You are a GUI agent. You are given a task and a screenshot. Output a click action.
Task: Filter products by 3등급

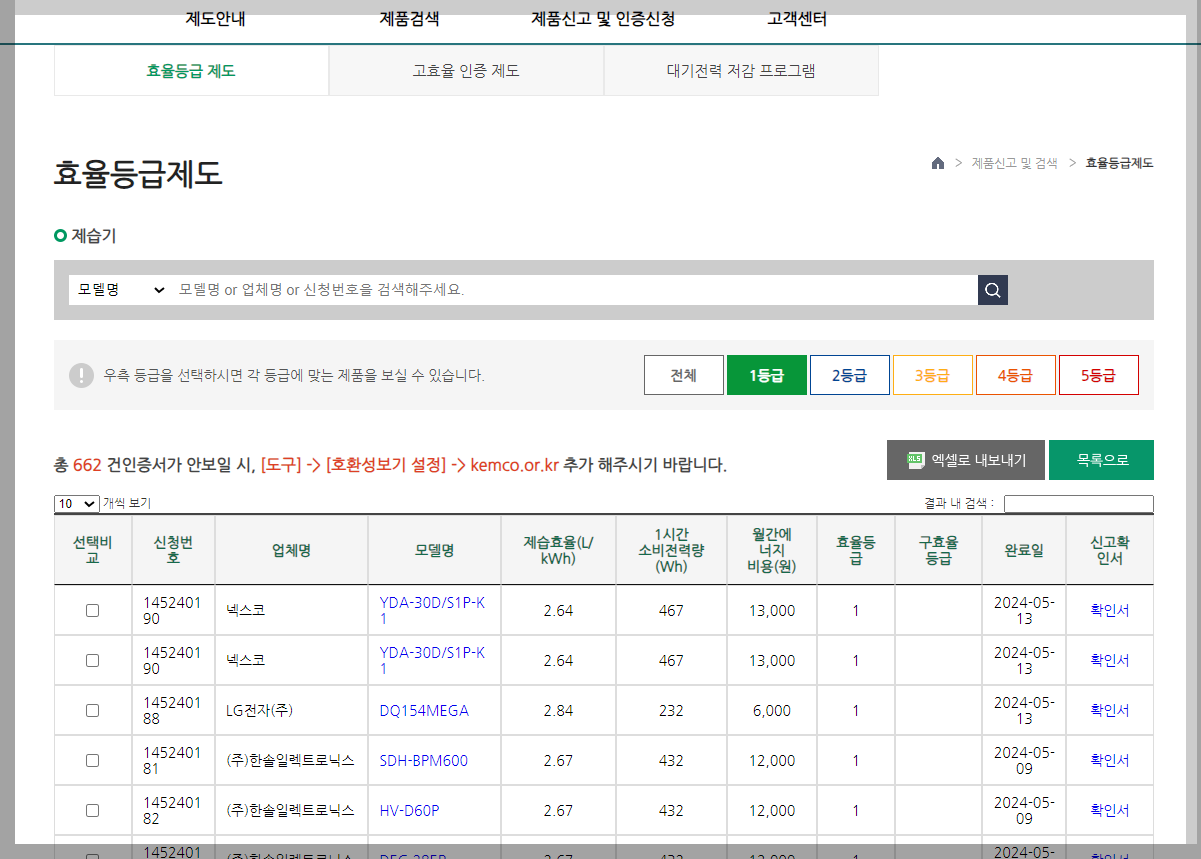click(933, 375)
